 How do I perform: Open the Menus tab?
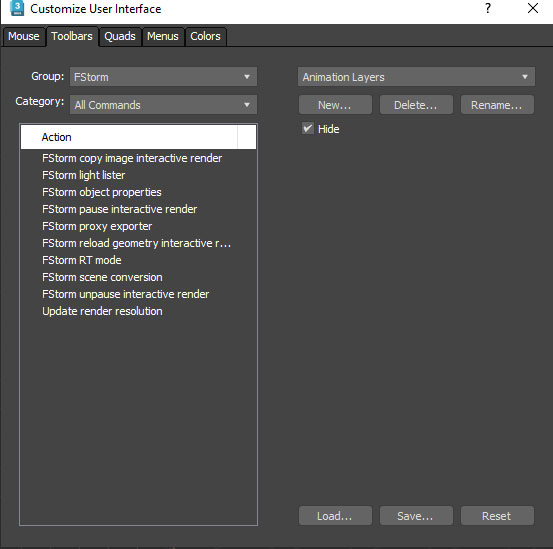tap(163, 36)
